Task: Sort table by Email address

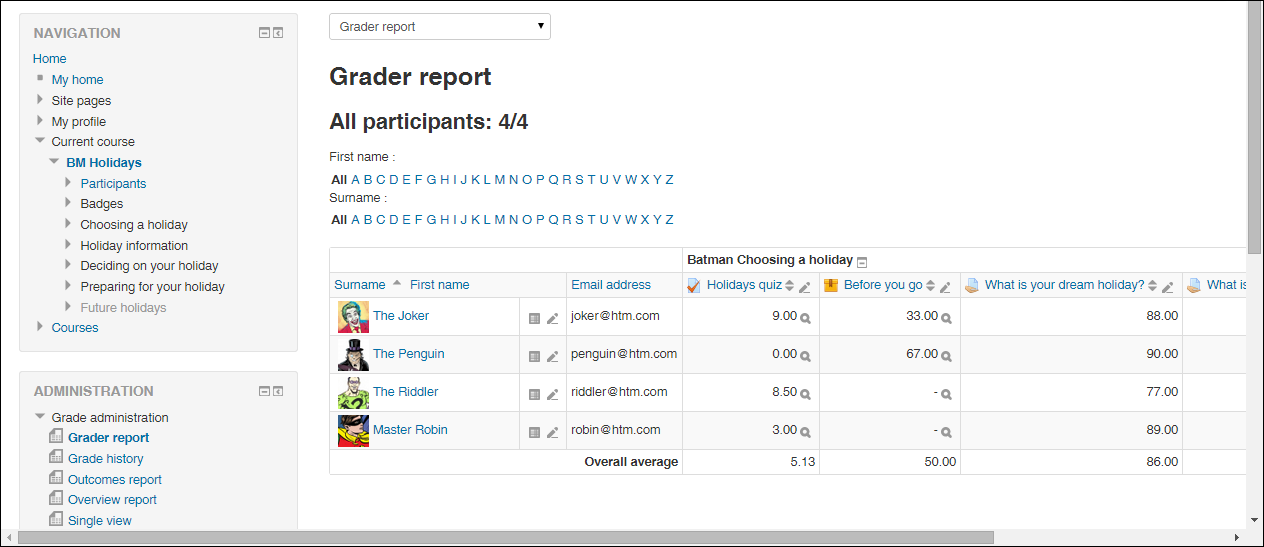Action: 611,285
